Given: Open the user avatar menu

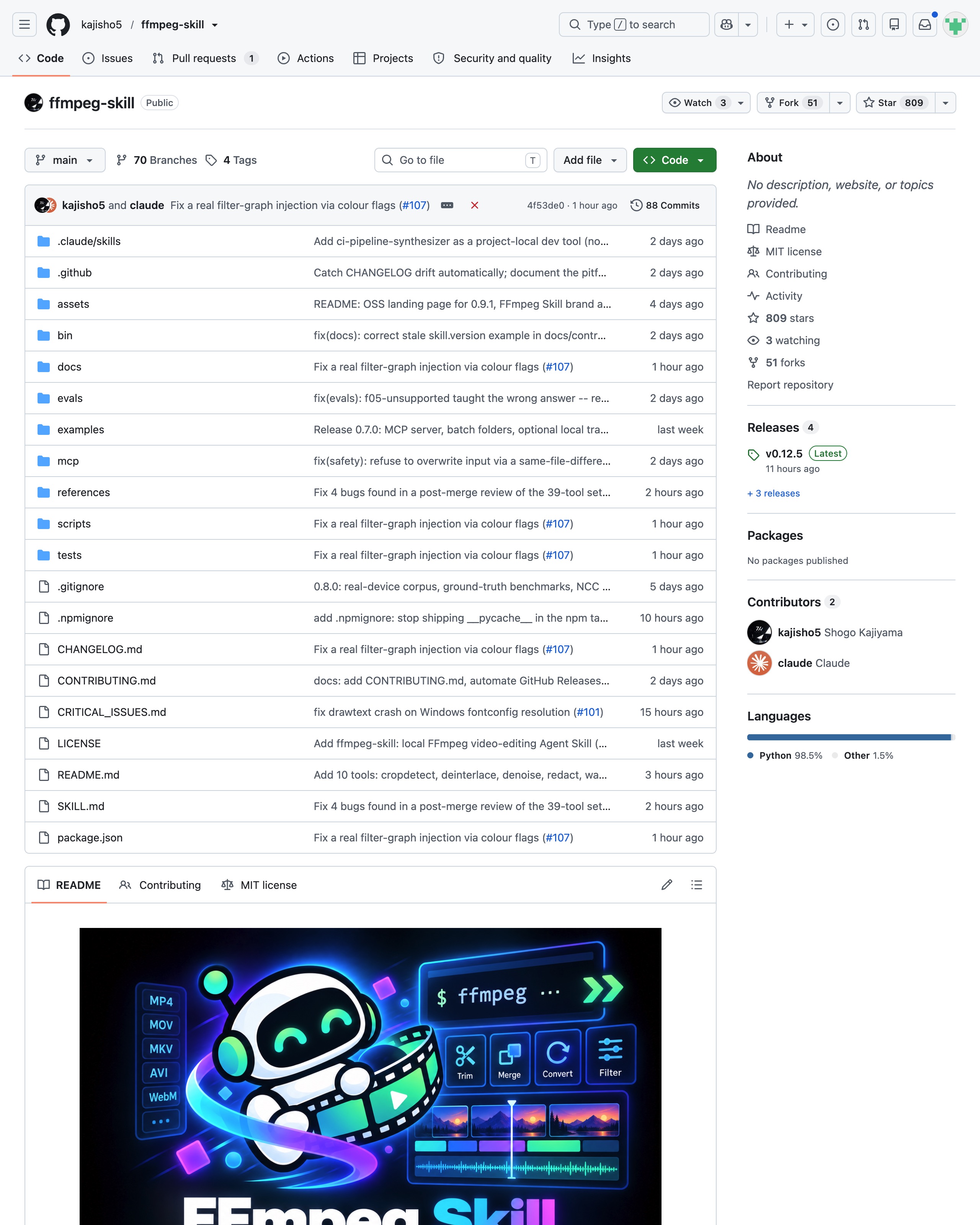Looking at the screenshot, I should coord(955,24).
